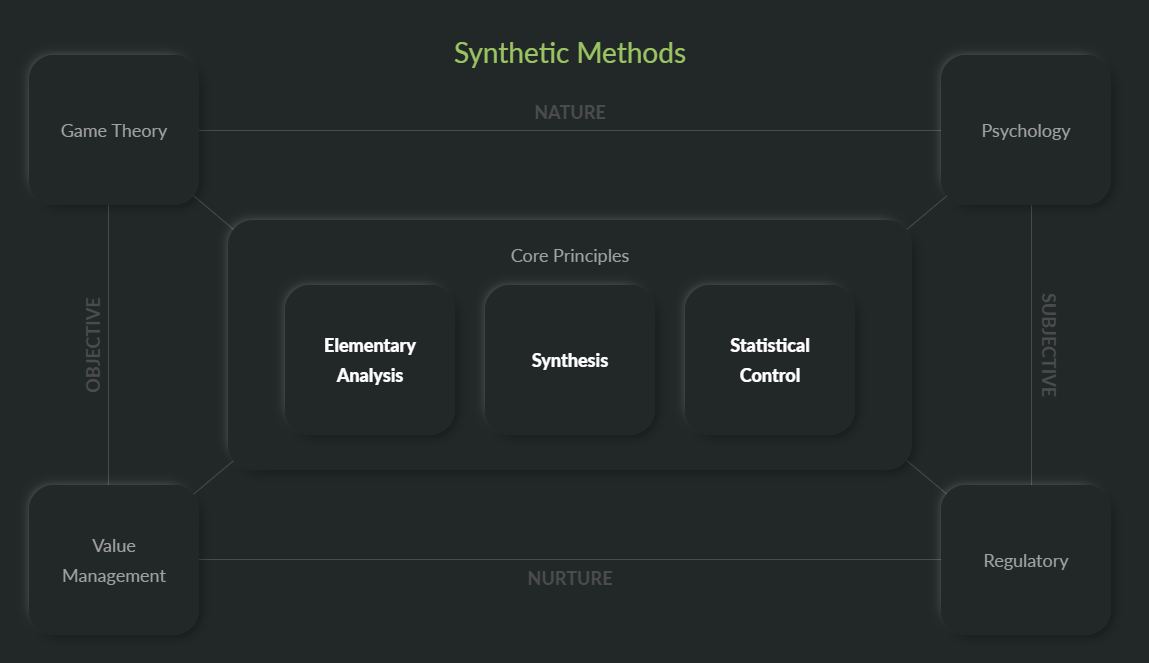
Task: Select the Core Principles heading
Action: [x=569, y=255]
